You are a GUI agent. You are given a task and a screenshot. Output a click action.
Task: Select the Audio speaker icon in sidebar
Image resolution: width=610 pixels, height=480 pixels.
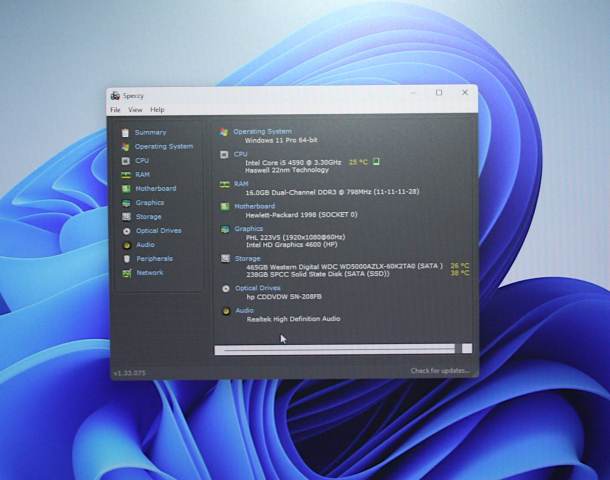pyautogui.click(x=126, y=245)
